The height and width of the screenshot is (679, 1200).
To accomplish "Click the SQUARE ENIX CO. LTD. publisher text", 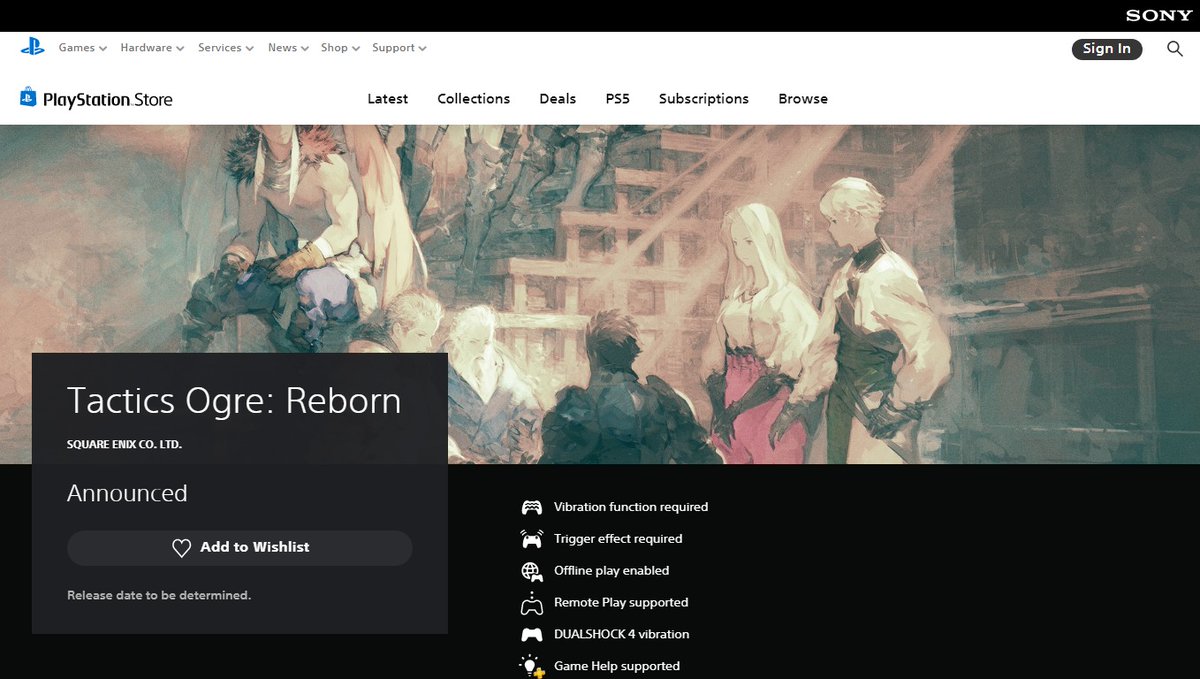I will click(124, 444).
